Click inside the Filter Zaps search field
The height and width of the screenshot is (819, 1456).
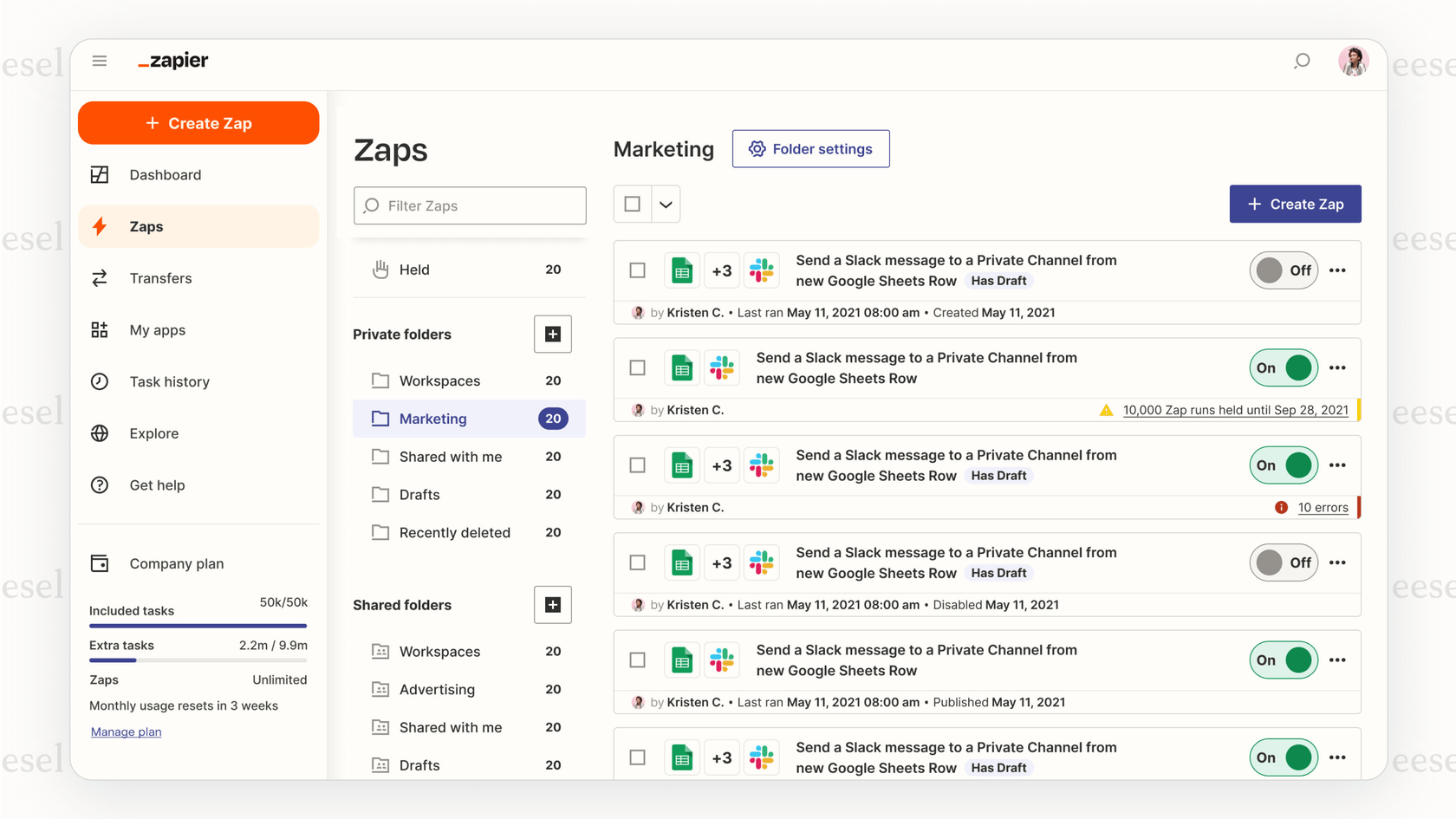pos(470,205)
